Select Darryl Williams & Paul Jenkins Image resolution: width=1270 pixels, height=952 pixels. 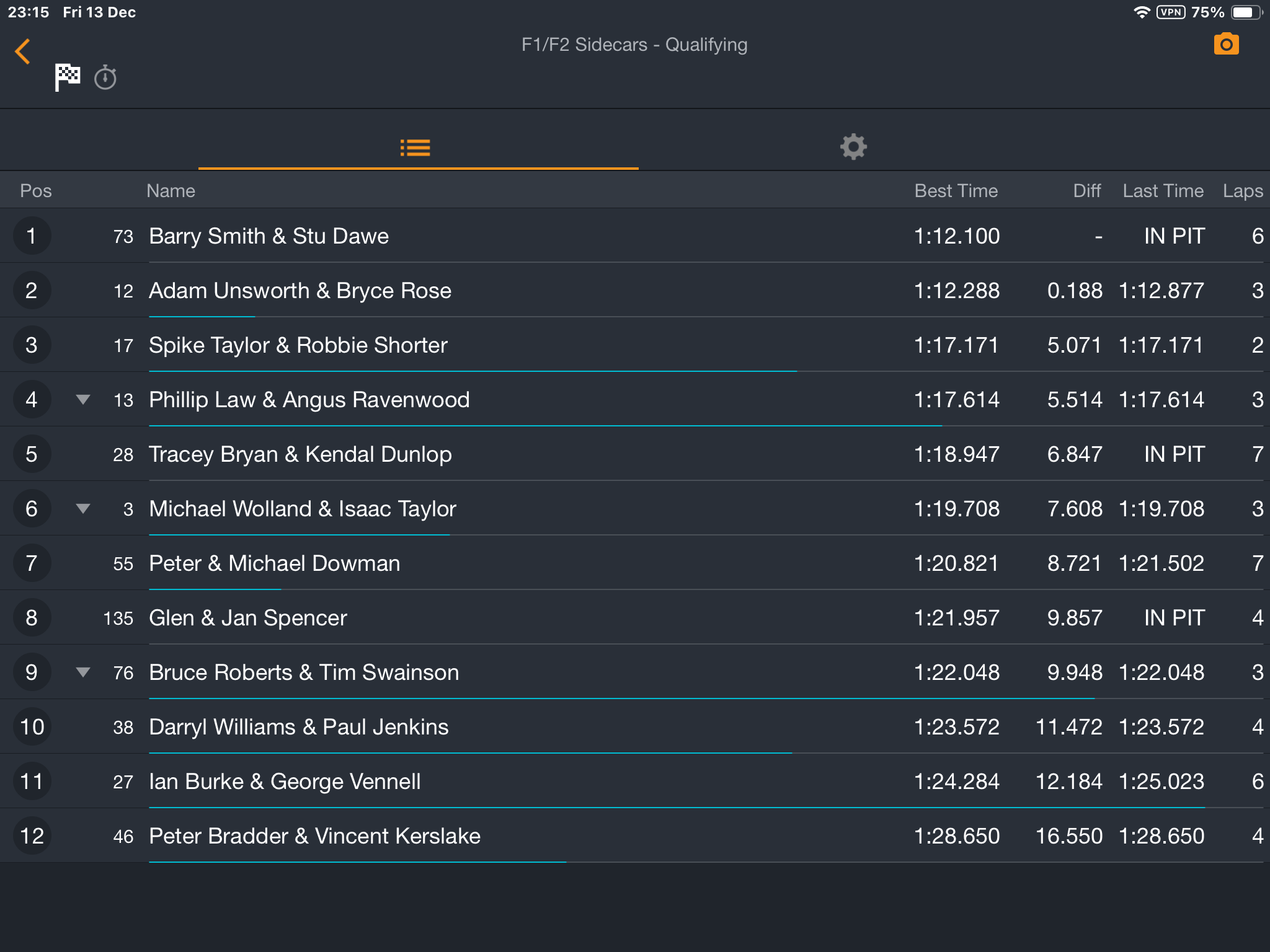point(299,727)
